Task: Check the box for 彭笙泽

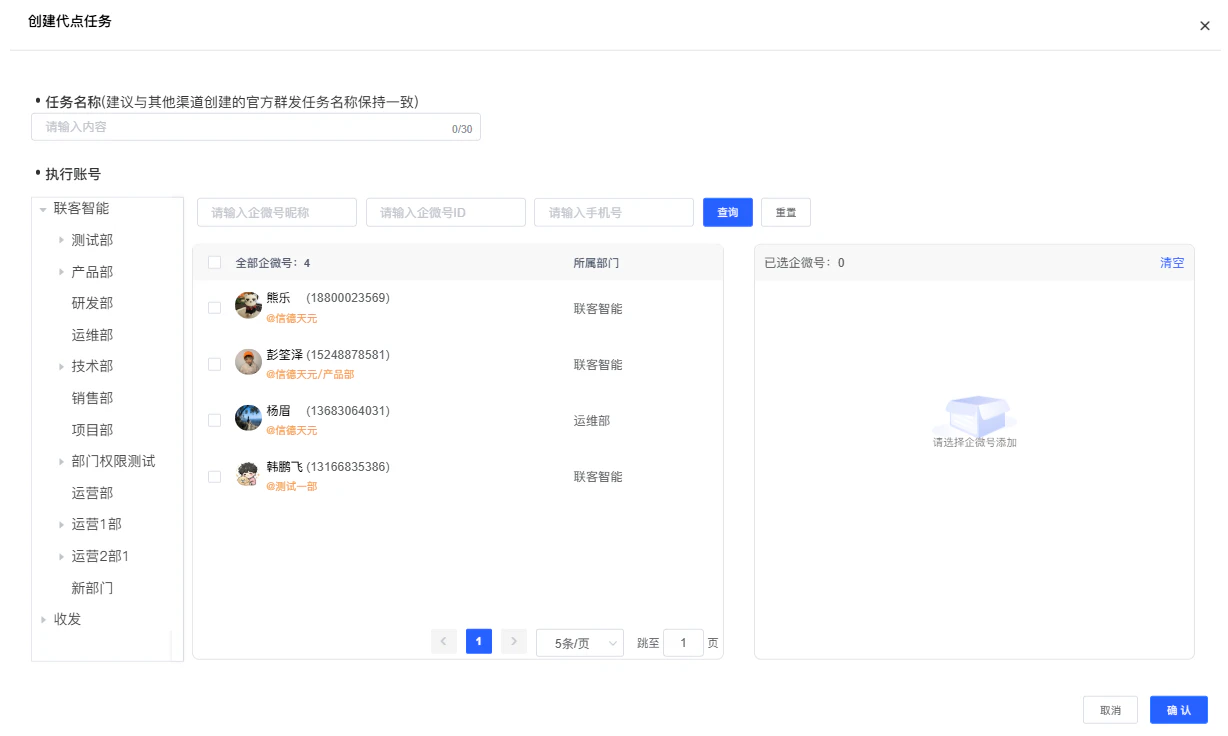Action: tap(214, 364)
